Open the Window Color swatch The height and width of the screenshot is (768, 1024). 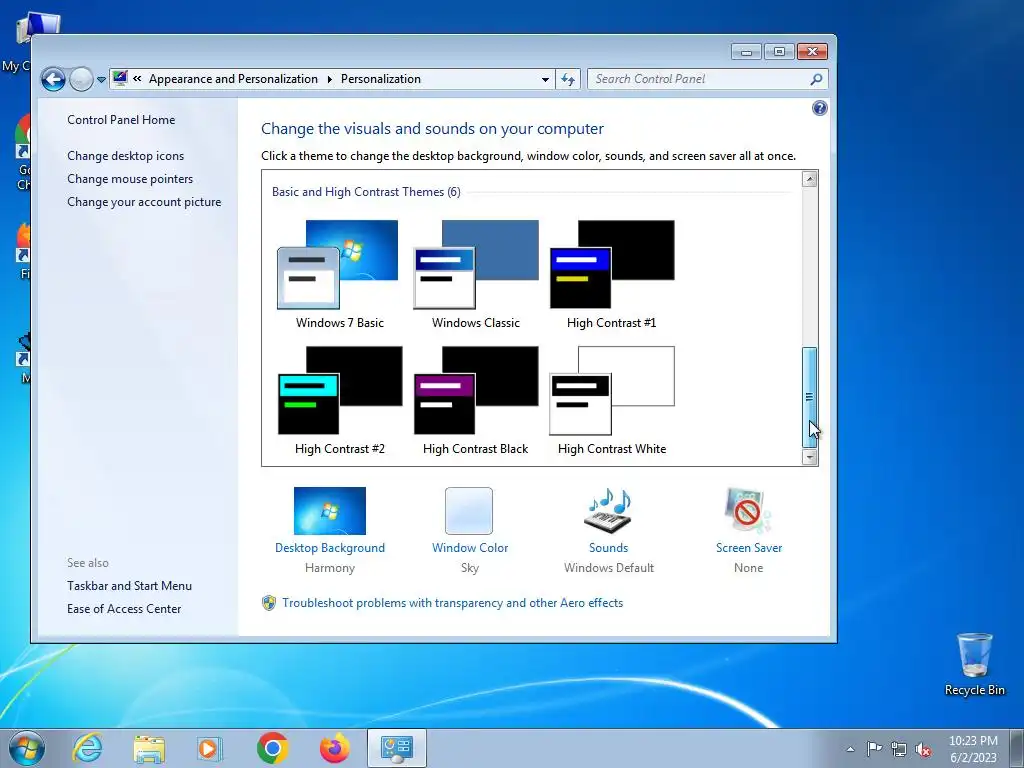click(469, 511)
